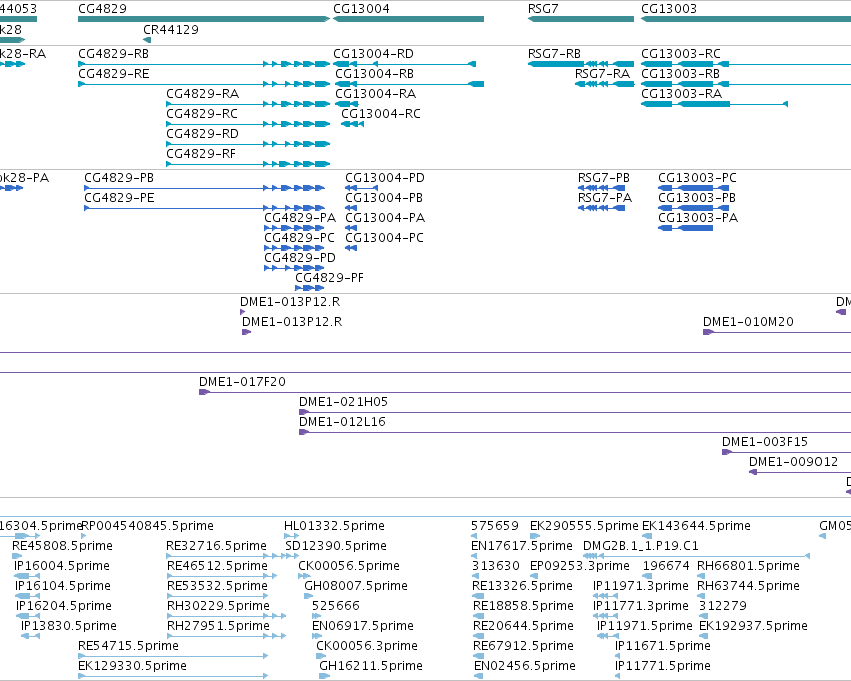Select protein CG4829-PF label
Viewport: 851px width, 681px height.
(x=329, y=278)
